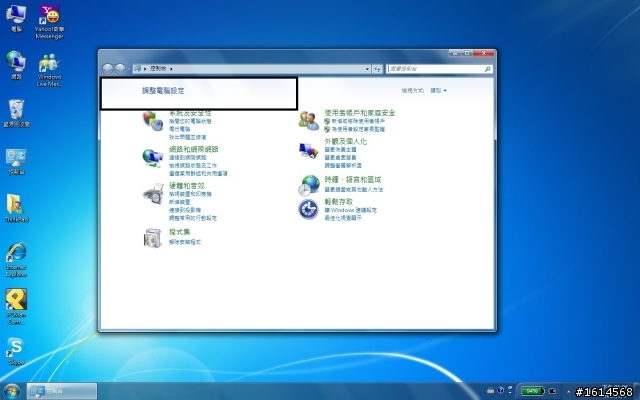
Task: Click the 檢視網路狀態及工作 link
Action: 193,165
